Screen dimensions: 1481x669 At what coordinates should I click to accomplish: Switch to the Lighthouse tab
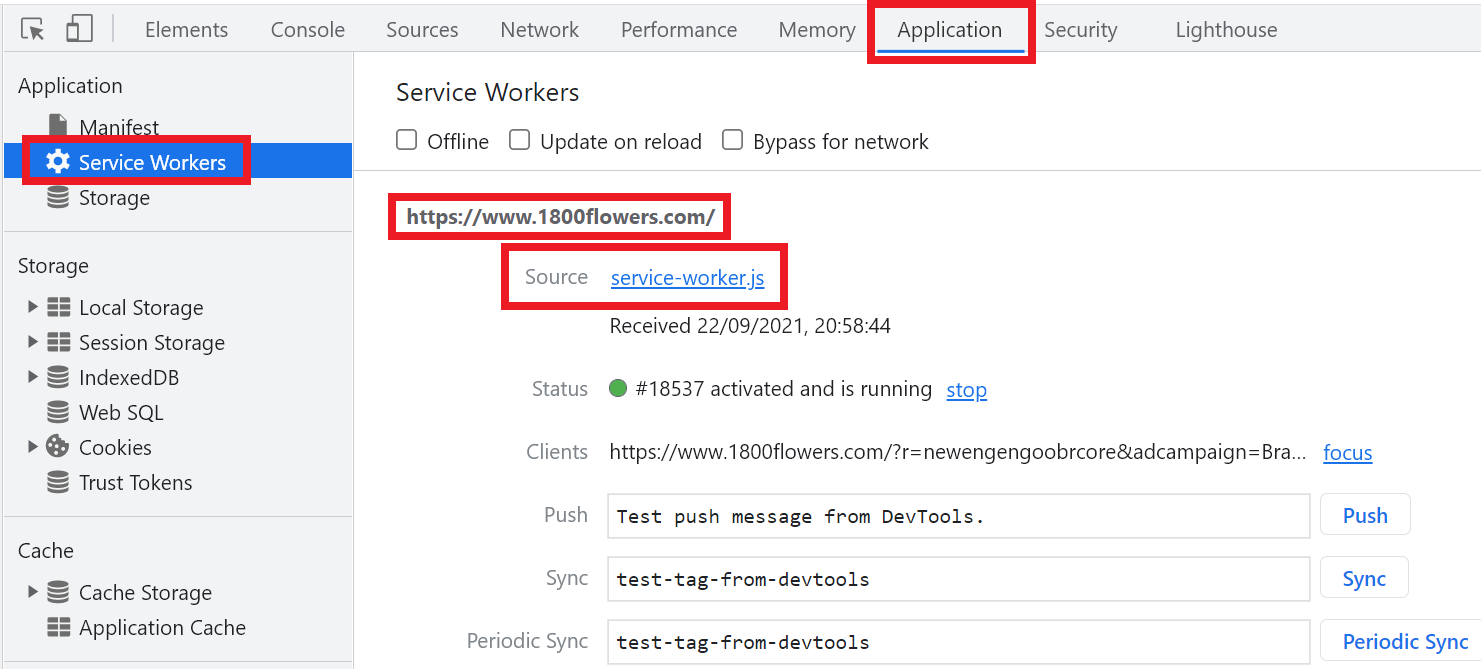[1226, 30]
